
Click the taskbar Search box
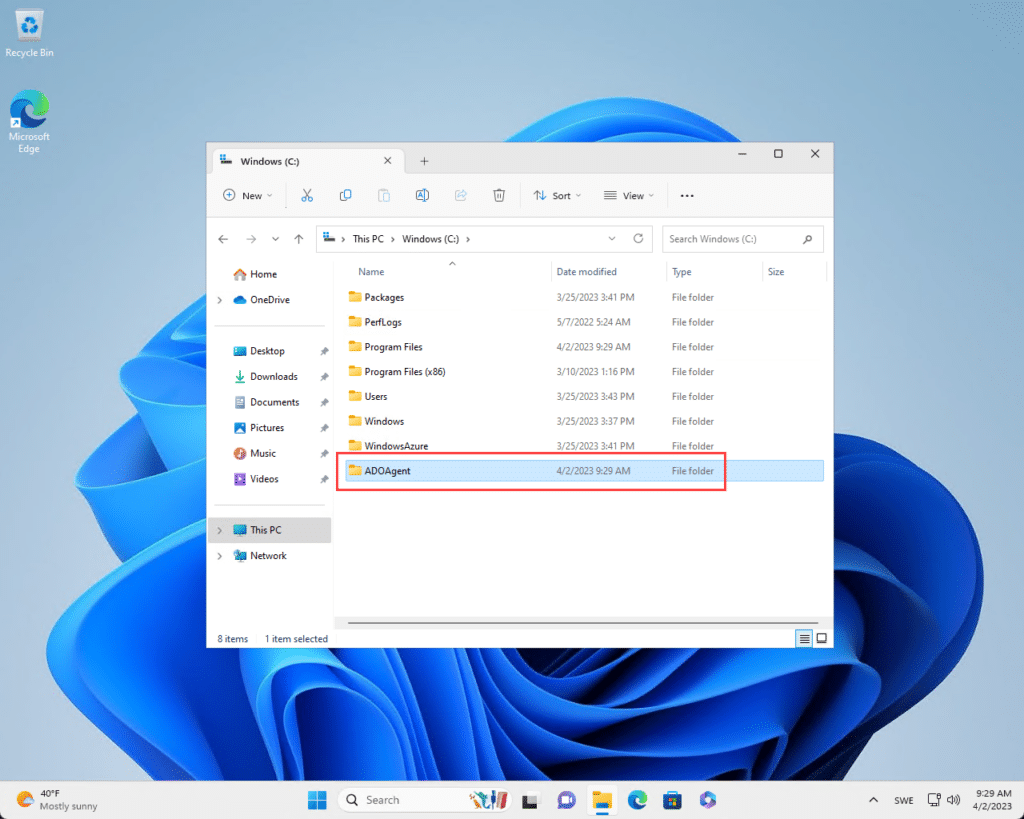tap(425, 799)
